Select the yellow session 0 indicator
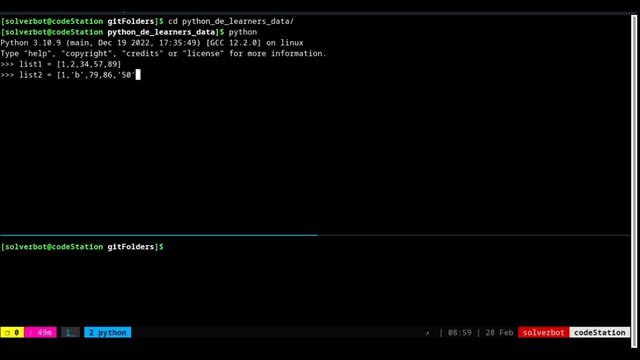 coord(12,333)
